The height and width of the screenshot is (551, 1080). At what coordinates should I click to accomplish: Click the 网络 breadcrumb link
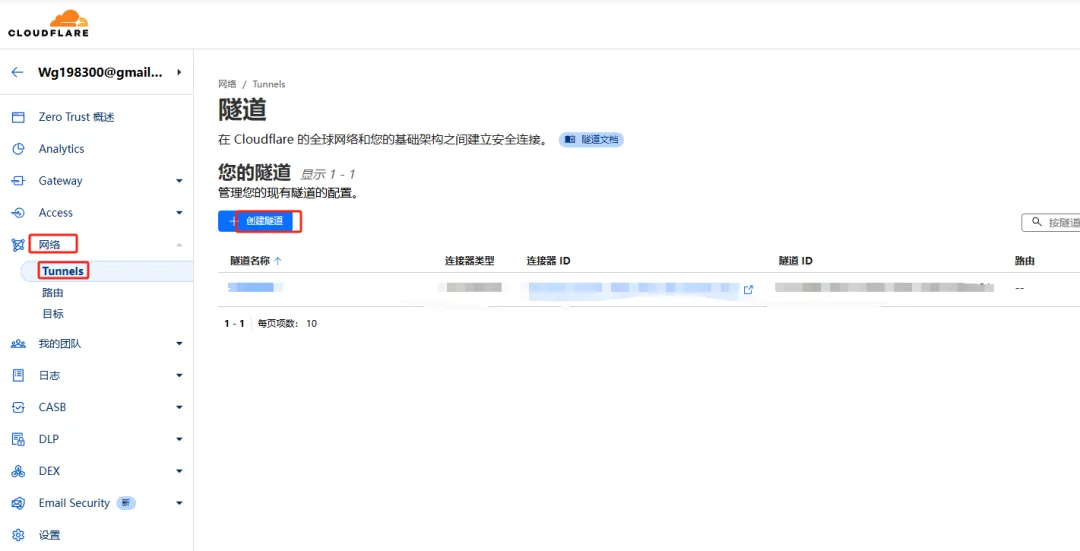(227, 84)
